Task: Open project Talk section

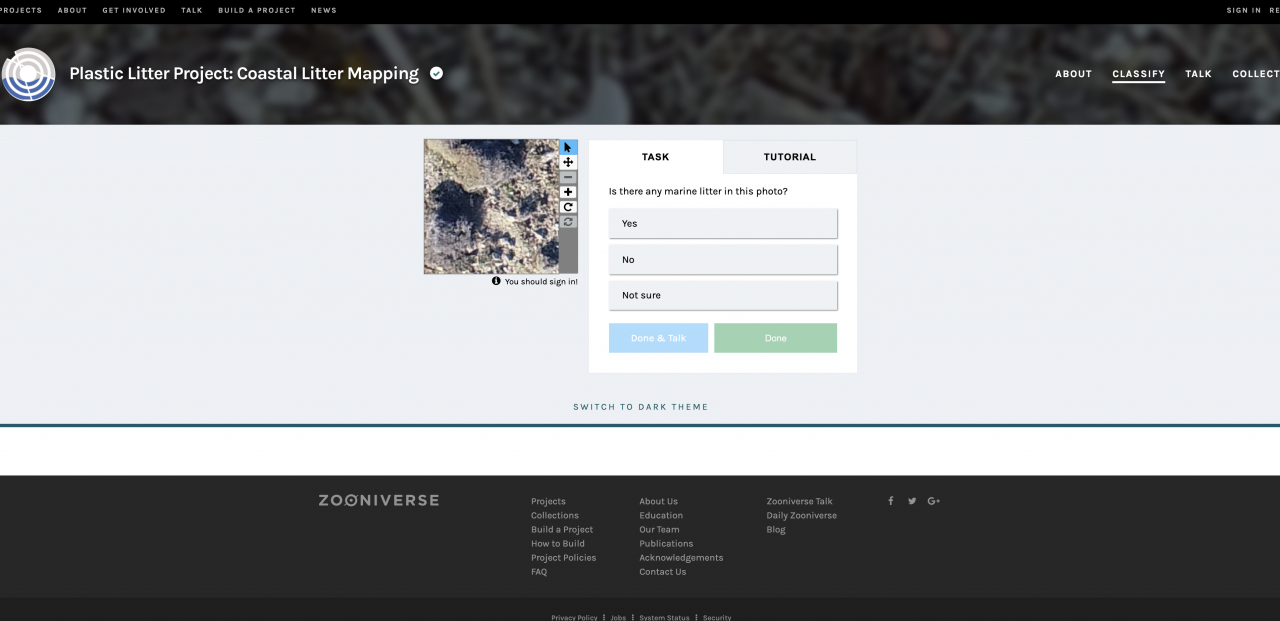Action: pos(1198,74)
